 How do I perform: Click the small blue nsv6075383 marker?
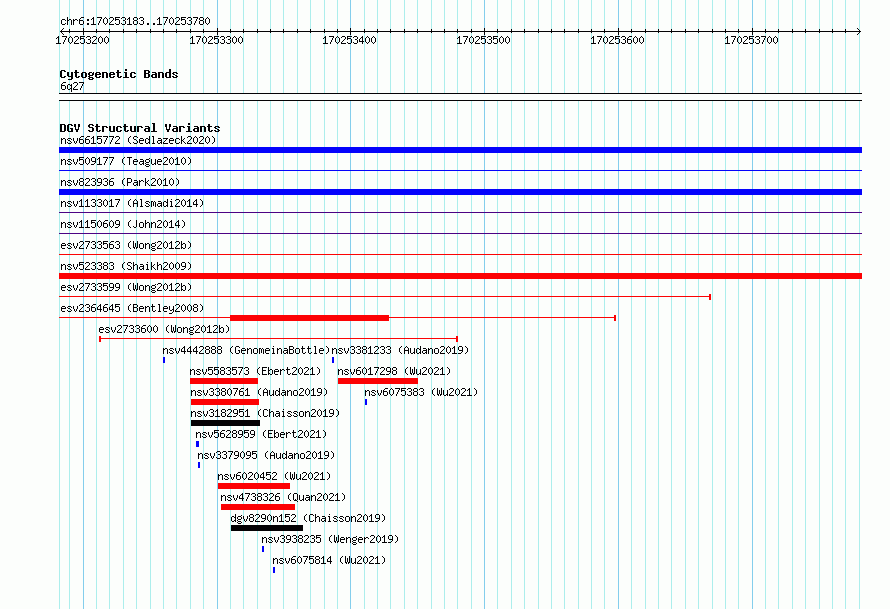(366, 402)
